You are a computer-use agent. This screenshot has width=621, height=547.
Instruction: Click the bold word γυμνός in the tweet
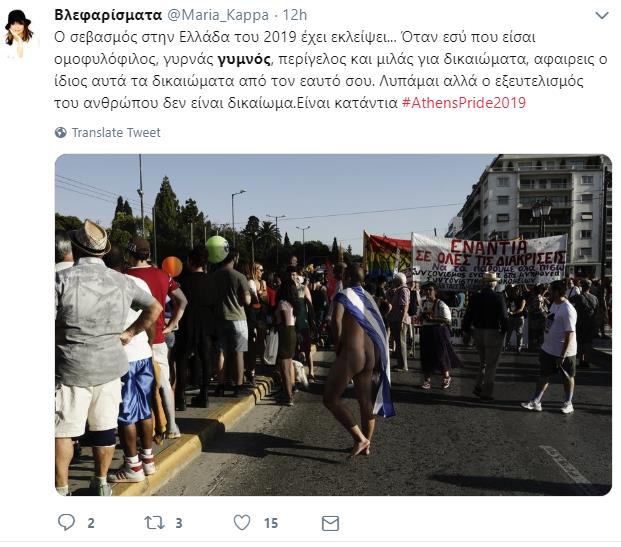(244, 59)
